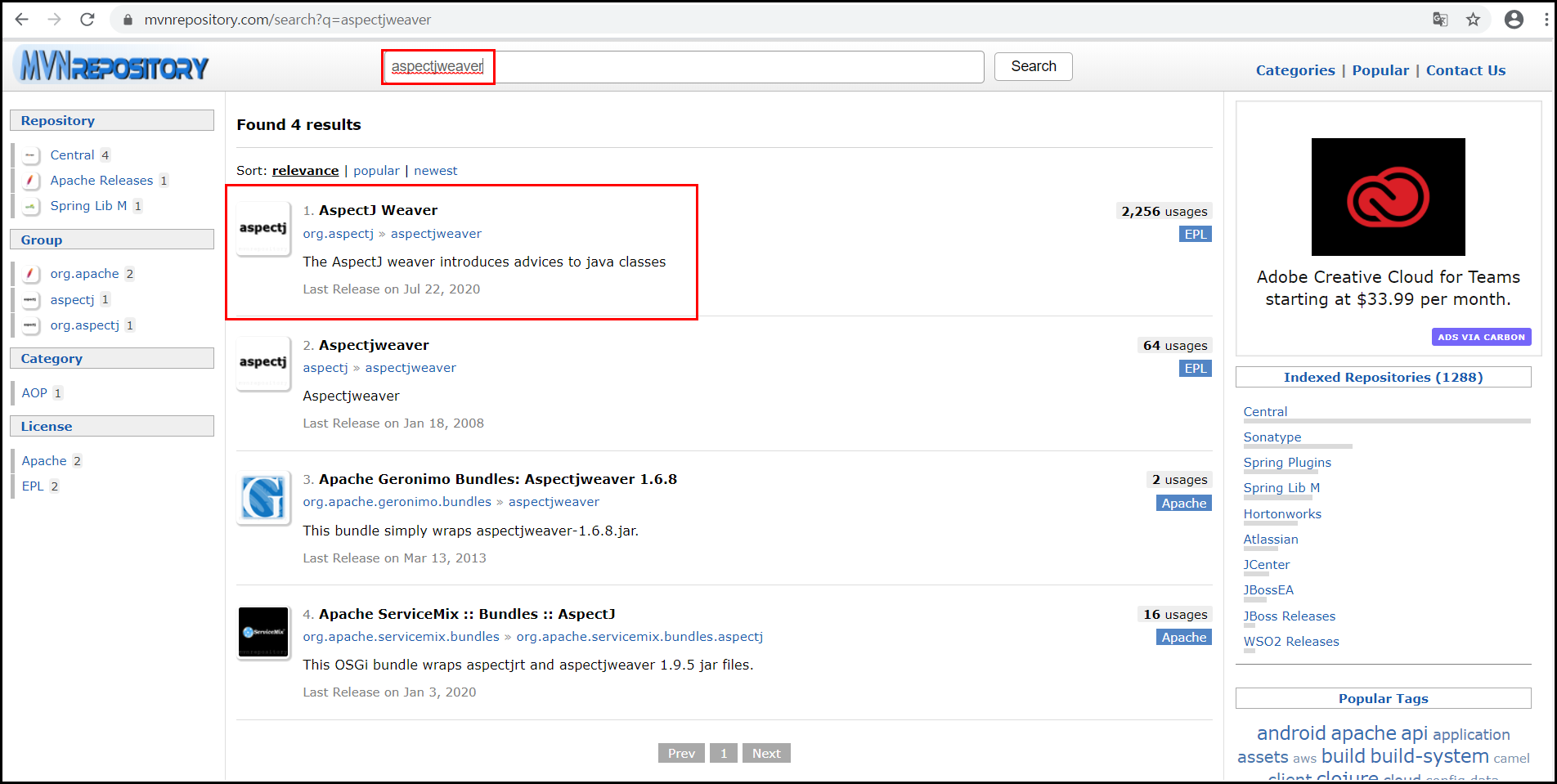Click the android popular tag

tap(1291, 733)
